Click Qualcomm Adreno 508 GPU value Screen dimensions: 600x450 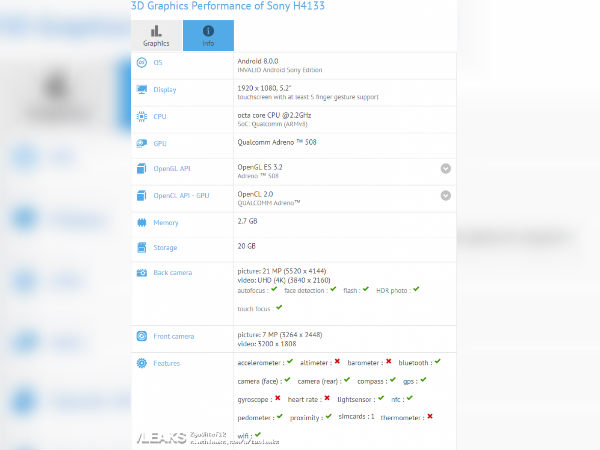[x=277, y=142]
